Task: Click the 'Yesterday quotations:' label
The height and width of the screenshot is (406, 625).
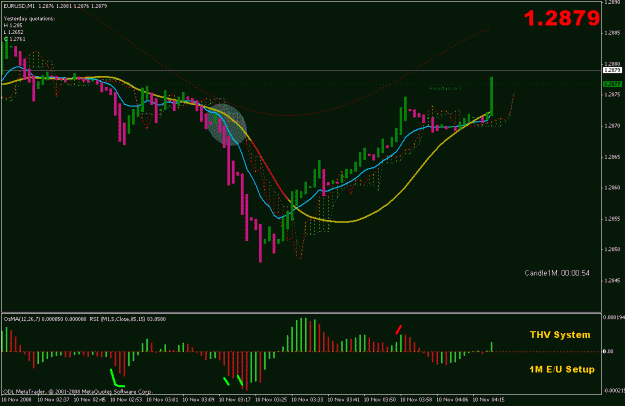Action: click(x=29, y=19)
